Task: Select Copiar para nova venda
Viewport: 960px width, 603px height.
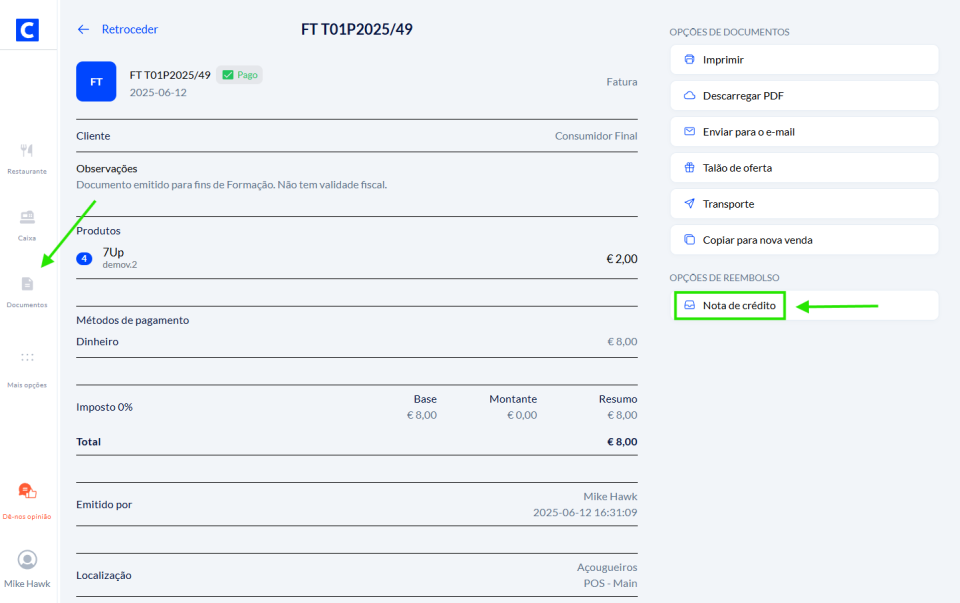Action: pyautogui.click(x=804, y=240)
